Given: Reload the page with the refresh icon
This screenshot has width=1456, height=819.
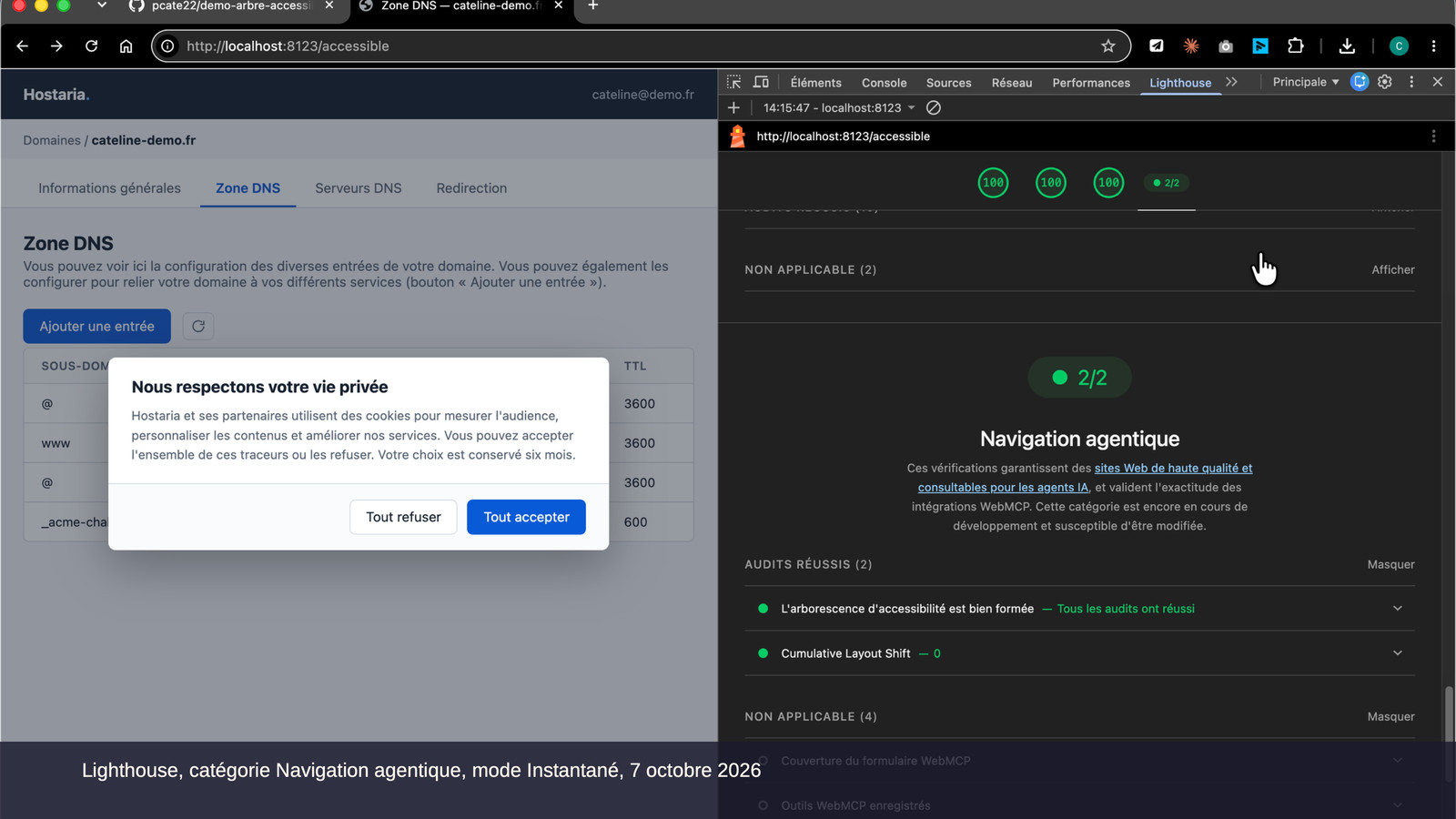Looking at the screenshot, I should (91, 45).
